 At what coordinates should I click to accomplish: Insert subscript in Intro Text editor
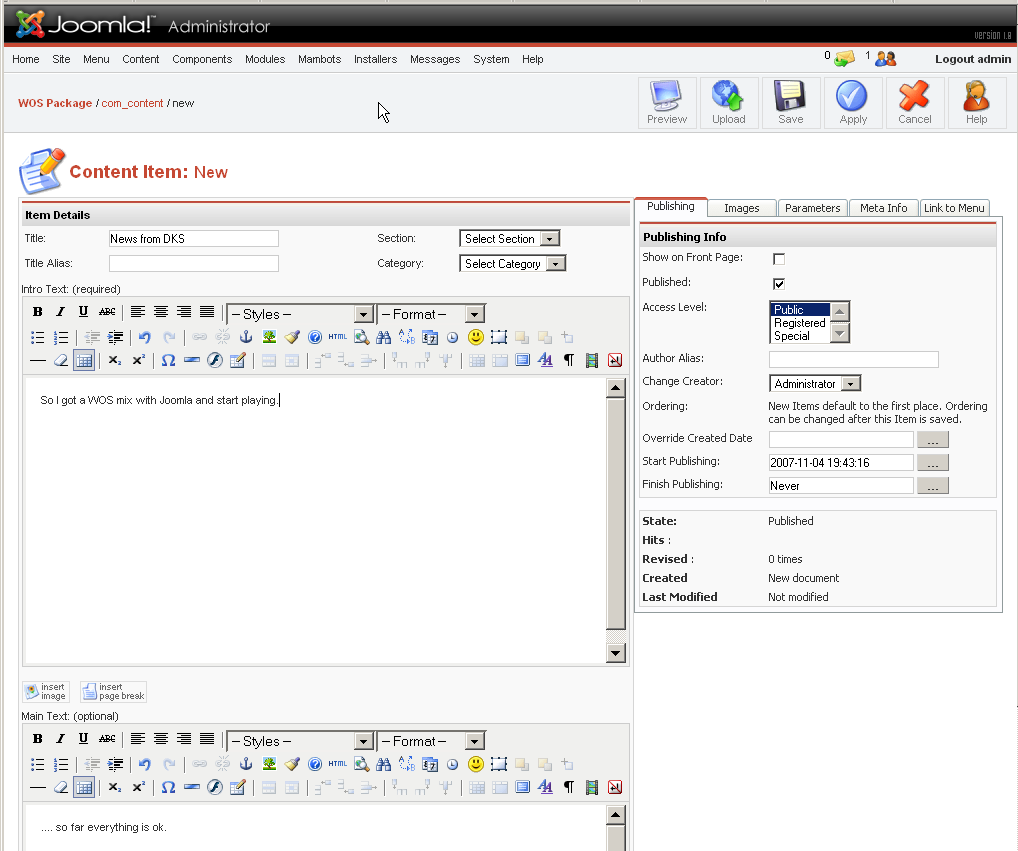point(115,360)
